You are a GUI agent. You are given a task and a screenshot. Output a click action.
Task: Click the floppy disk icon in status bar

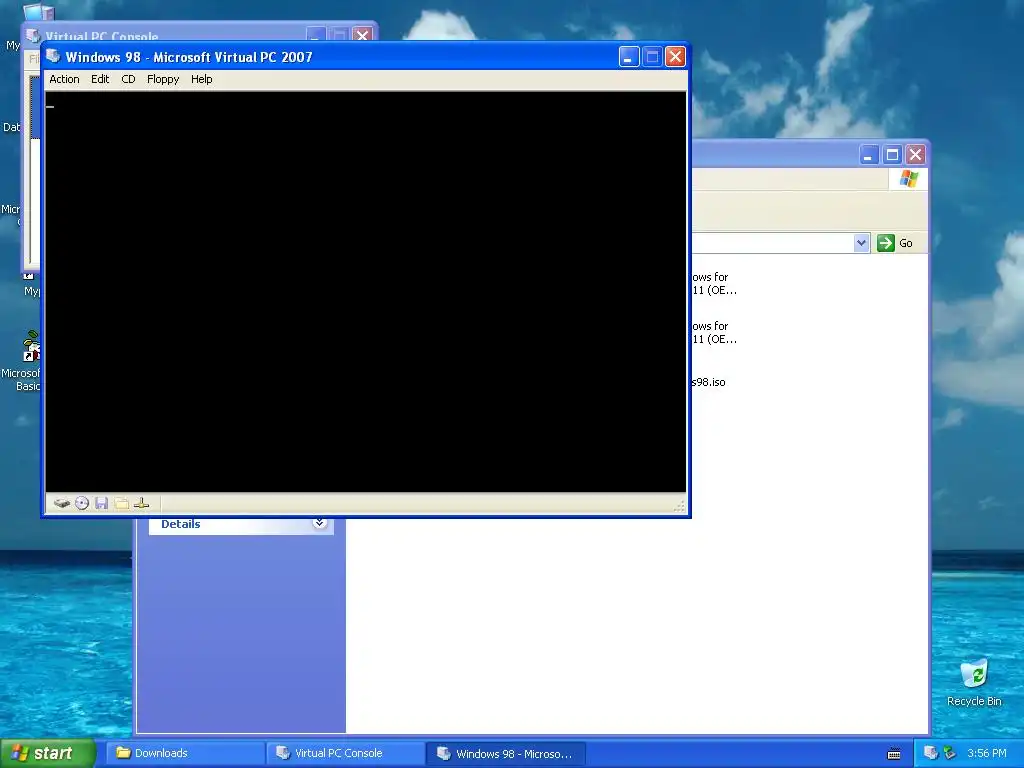101,504
